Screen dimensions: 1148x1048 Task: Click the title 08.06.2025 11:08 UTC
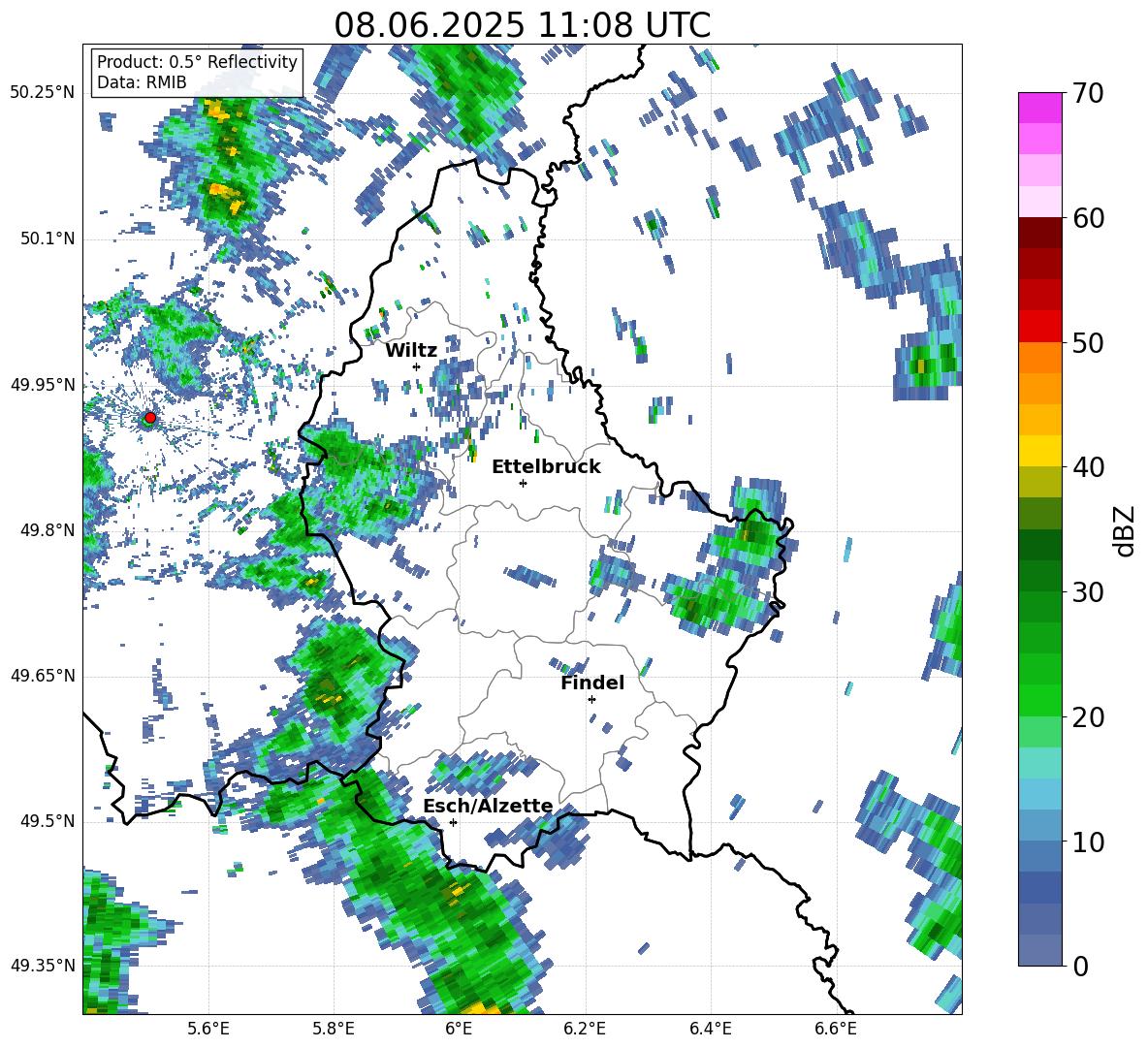(522, 25)
